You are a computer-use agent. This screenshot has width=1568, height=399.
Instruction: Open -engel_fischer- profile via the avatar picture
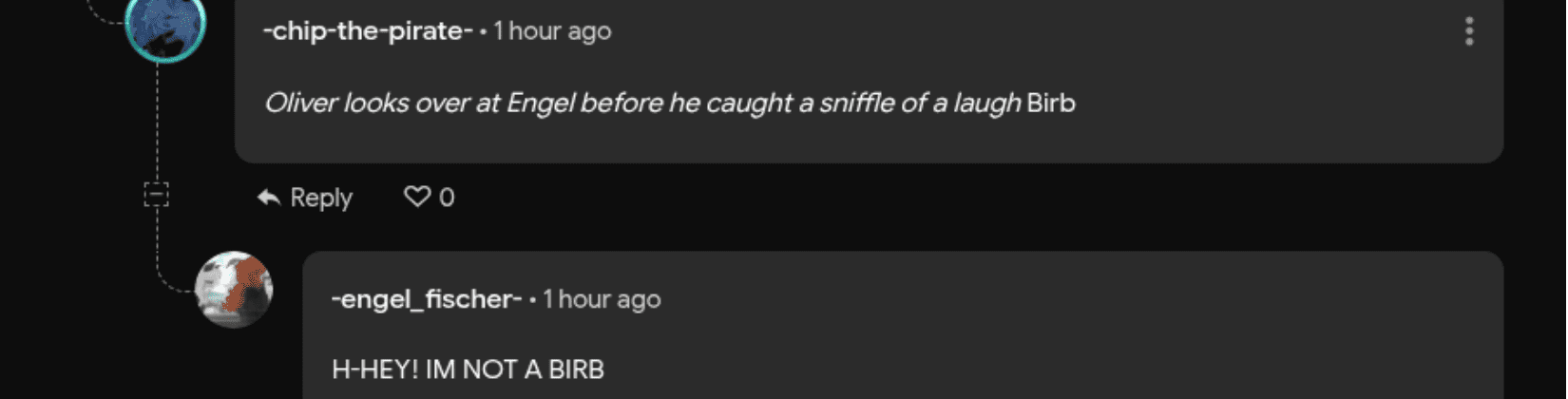234,290
